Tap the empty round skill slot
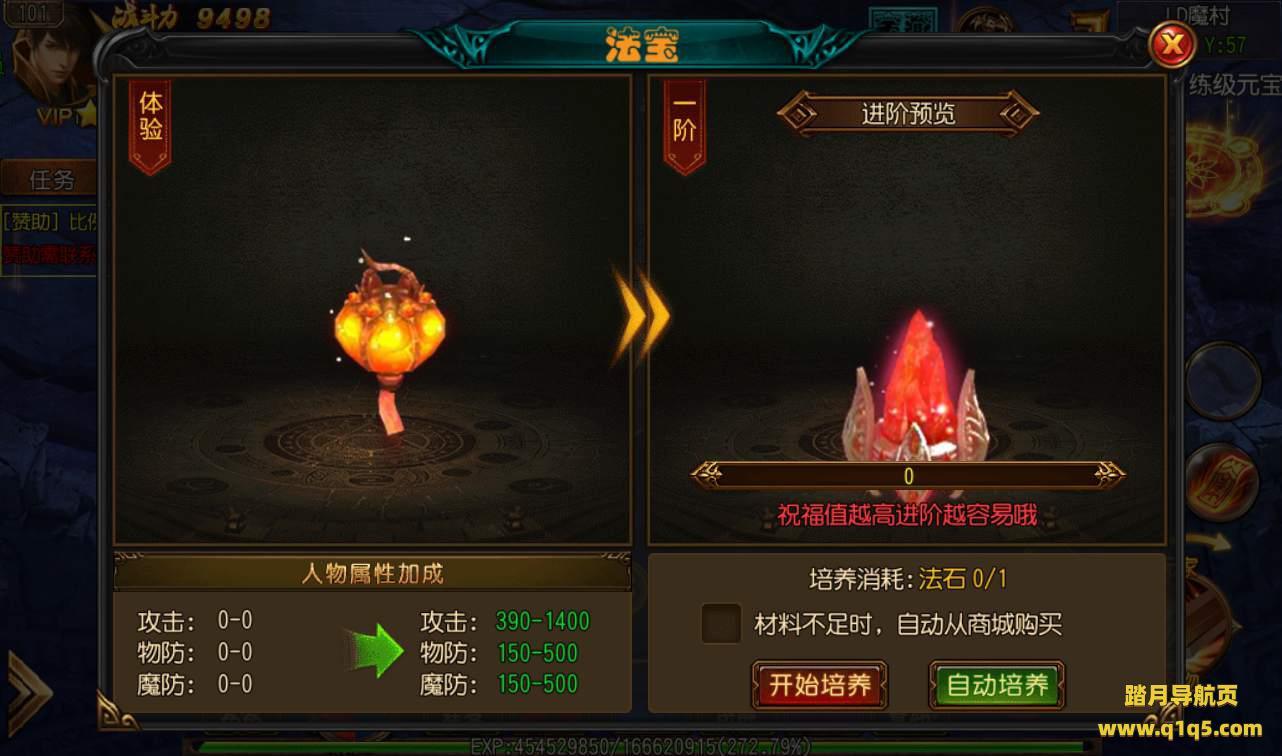This screenshot has height=756, width=1282. [x=1224, y=382]
